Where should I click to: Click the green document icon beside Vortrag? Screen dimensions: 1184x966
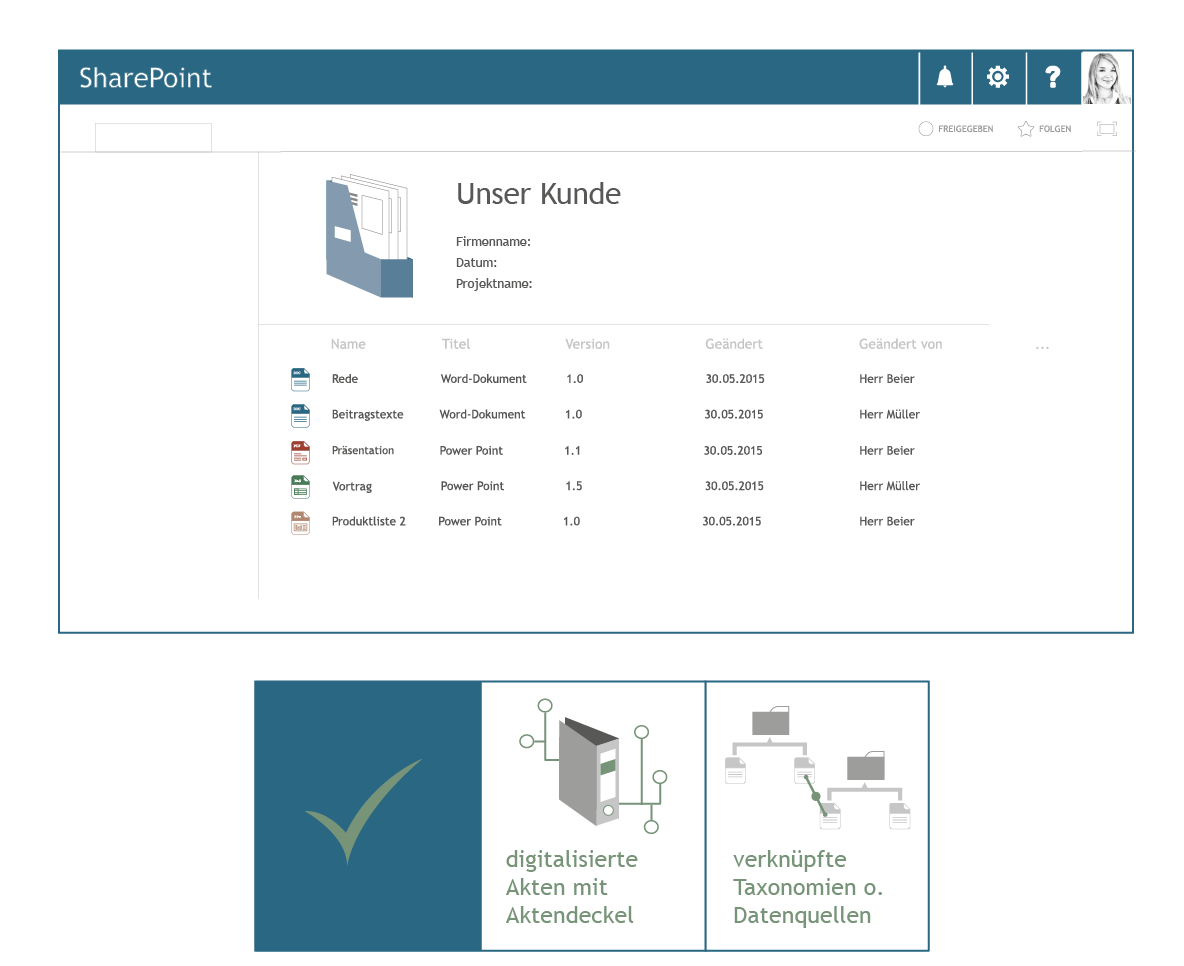[300, 487]
